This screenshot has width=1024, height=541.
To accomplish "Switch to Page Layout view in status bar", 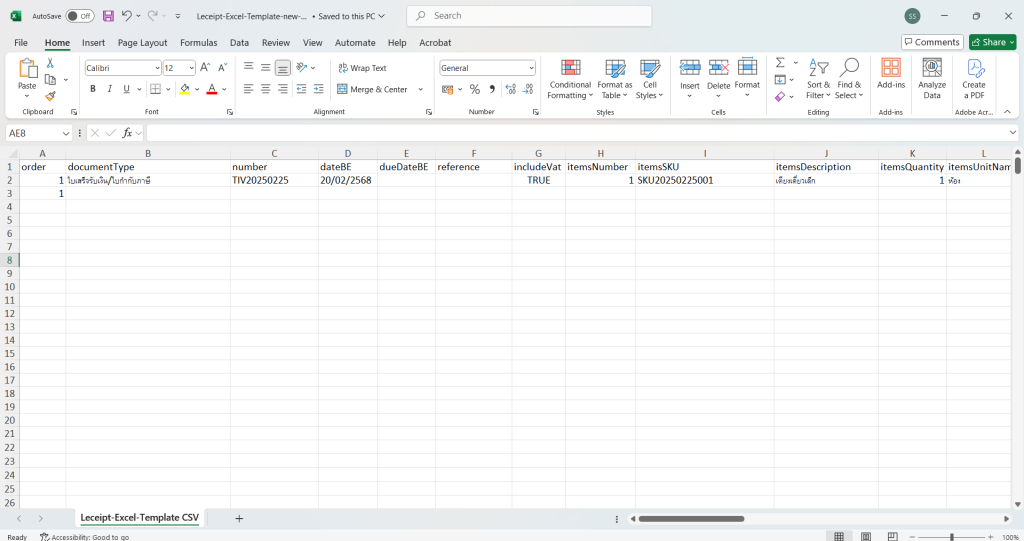I will (x=865, y=536).
